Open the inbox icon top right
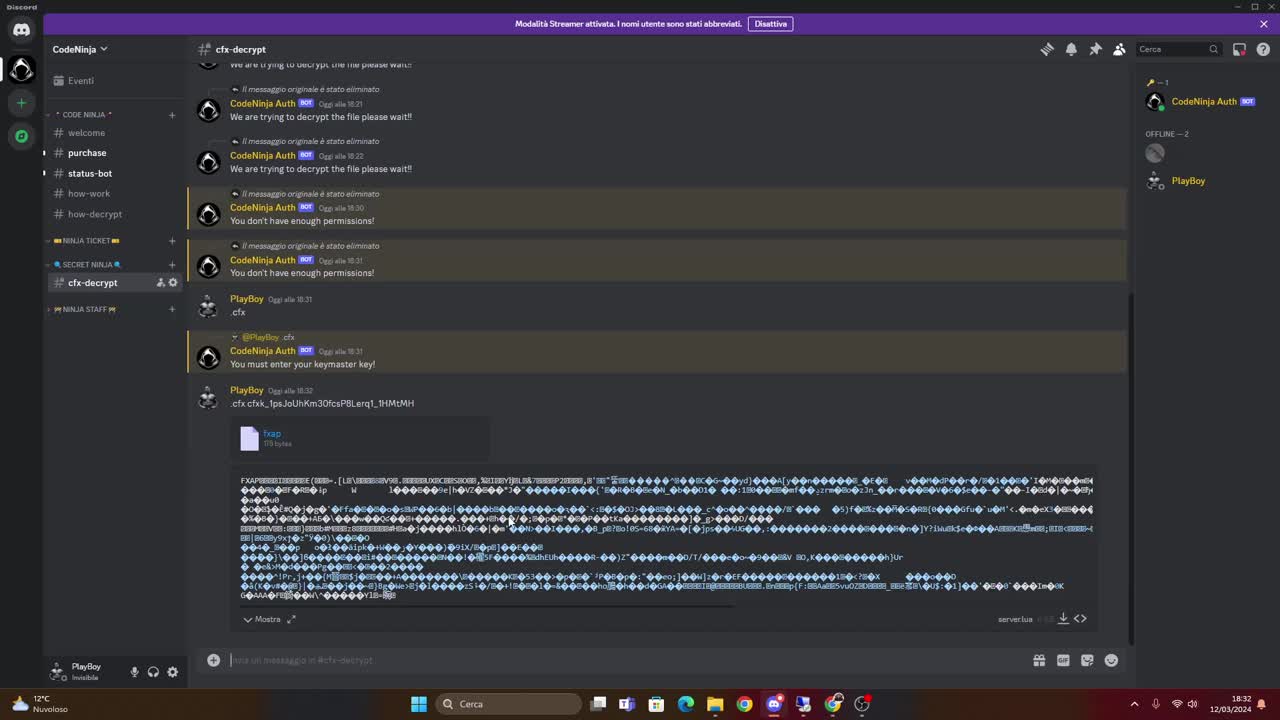Screen dimensions: 1280x720 pos(1238,49)
